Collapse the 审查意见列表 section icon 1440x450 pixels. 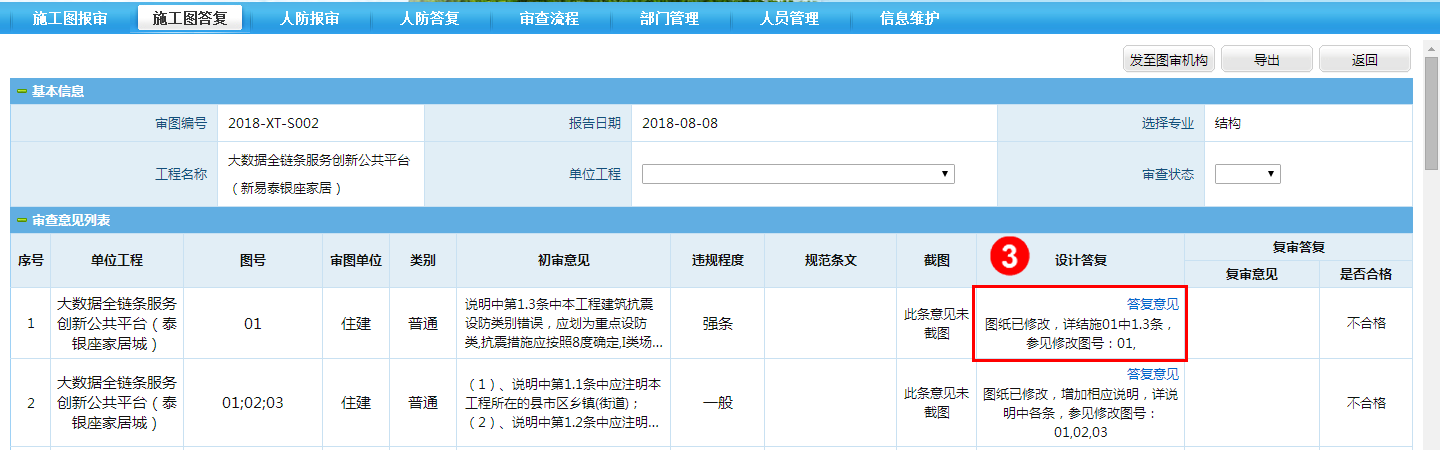(21, 220)
